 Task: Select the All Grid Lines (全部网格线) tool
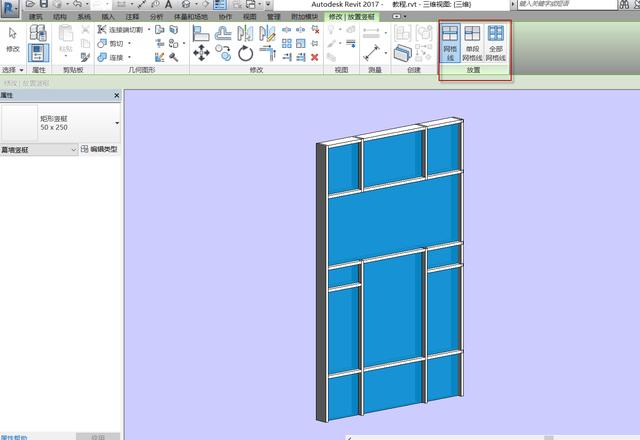(496, 43)
